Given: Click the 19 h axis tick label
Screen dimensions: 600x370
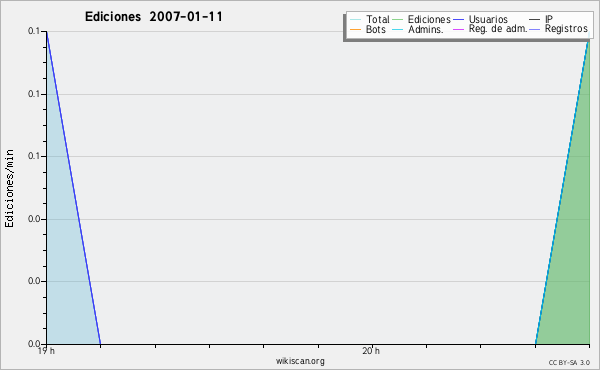Looking at the screenshot, I should coord(46,351).
